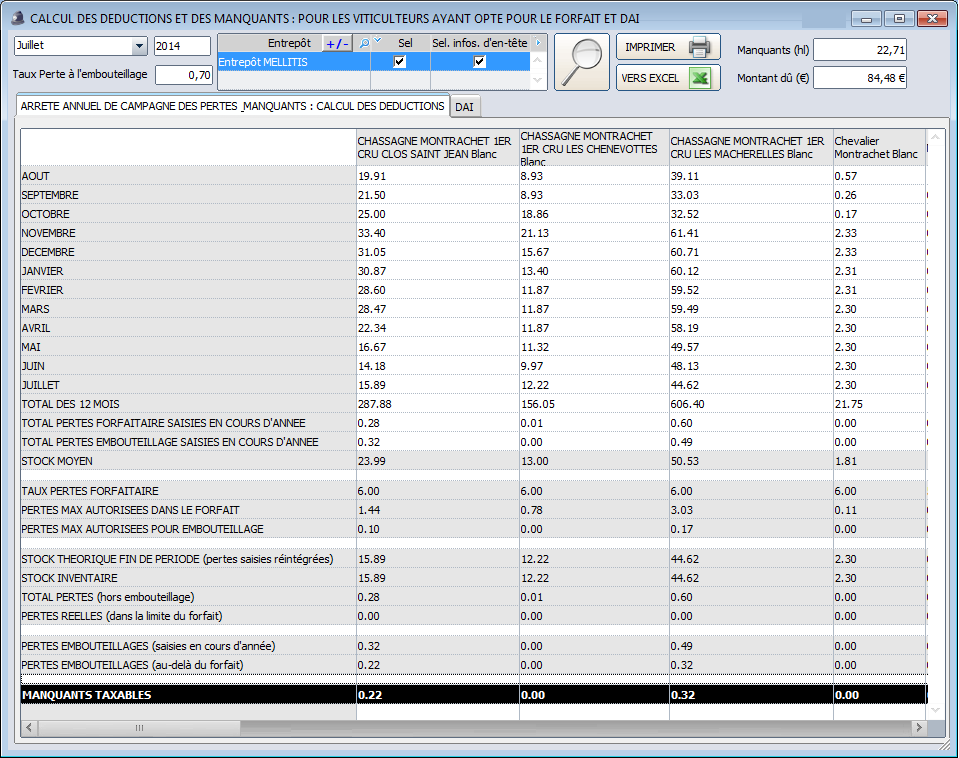Open the chevron menu next to the small magnifier
This screenshot has width=959, height=758.
pos(378,40)
